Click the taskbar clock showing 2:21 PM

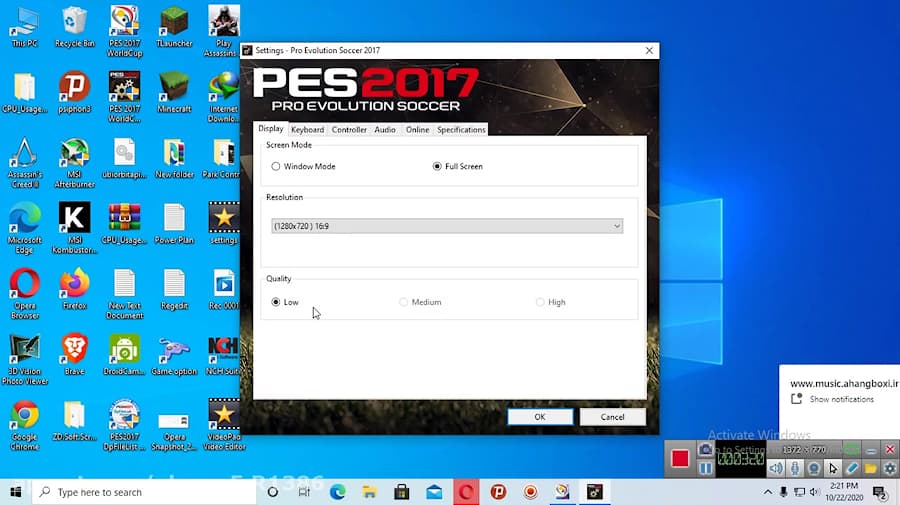(x=844, y=492)
